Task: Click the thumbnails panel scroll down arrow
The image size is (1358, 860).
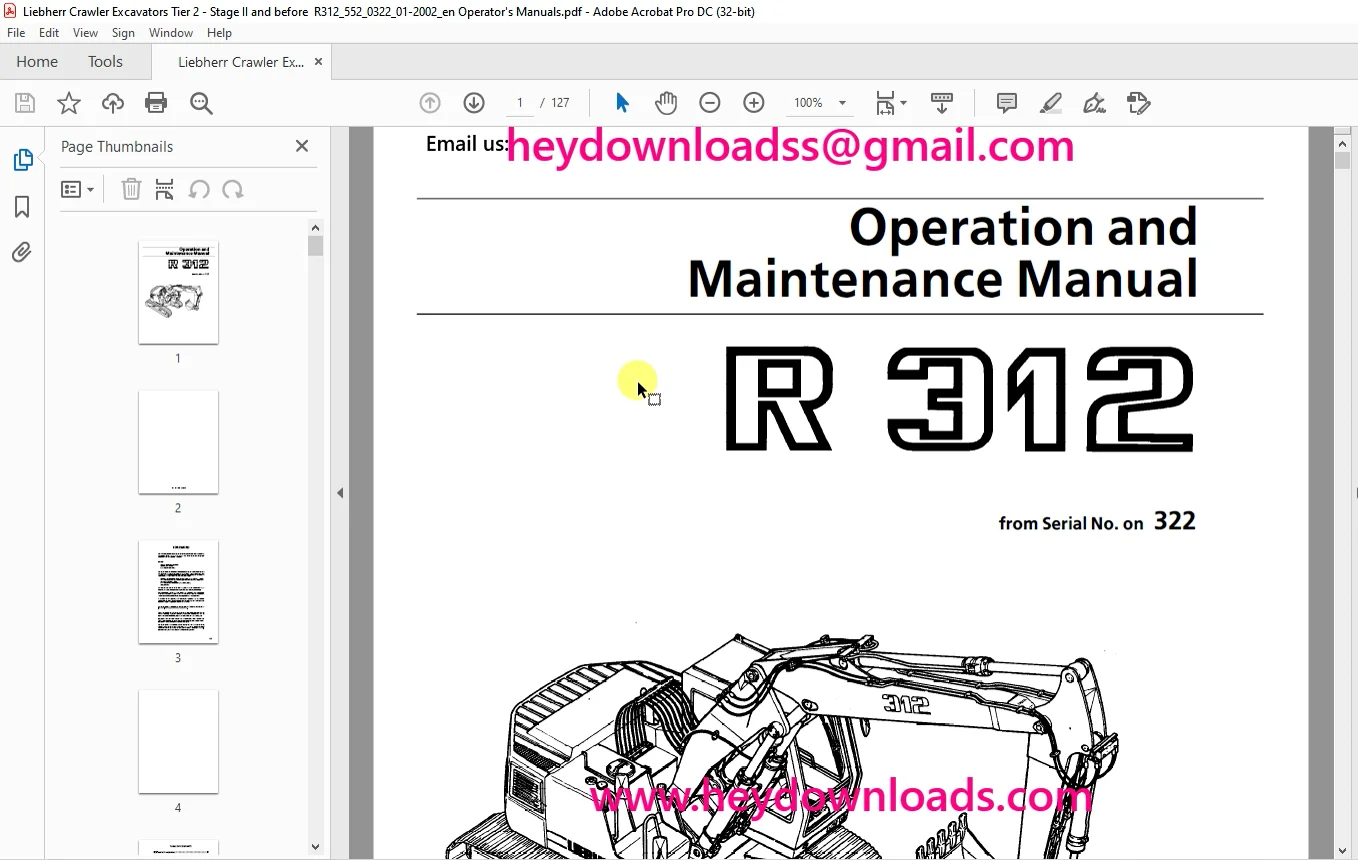Action: pos(315,847)
